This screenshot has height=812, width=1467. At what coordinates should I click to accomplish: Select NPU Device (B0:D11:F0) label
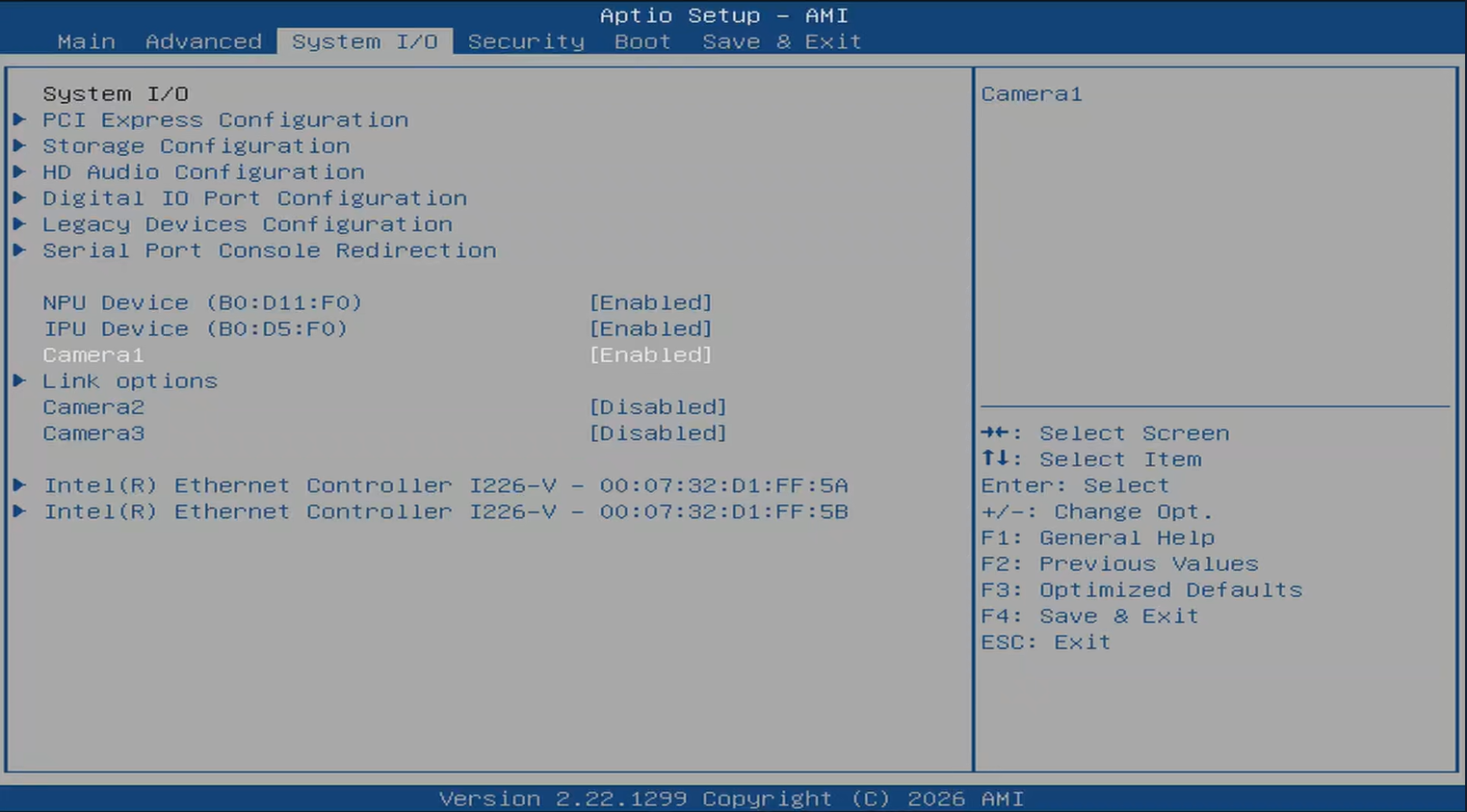point(202,302)
